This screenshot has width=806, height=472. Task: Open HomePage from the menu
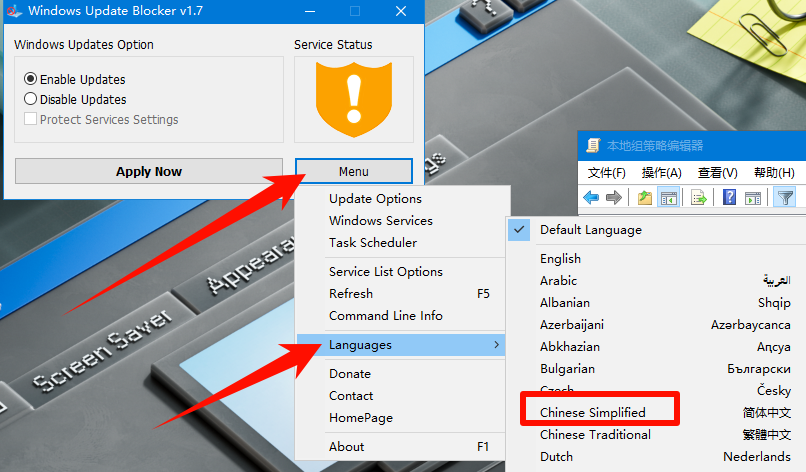pyautogui.click(x=401, y=418)
